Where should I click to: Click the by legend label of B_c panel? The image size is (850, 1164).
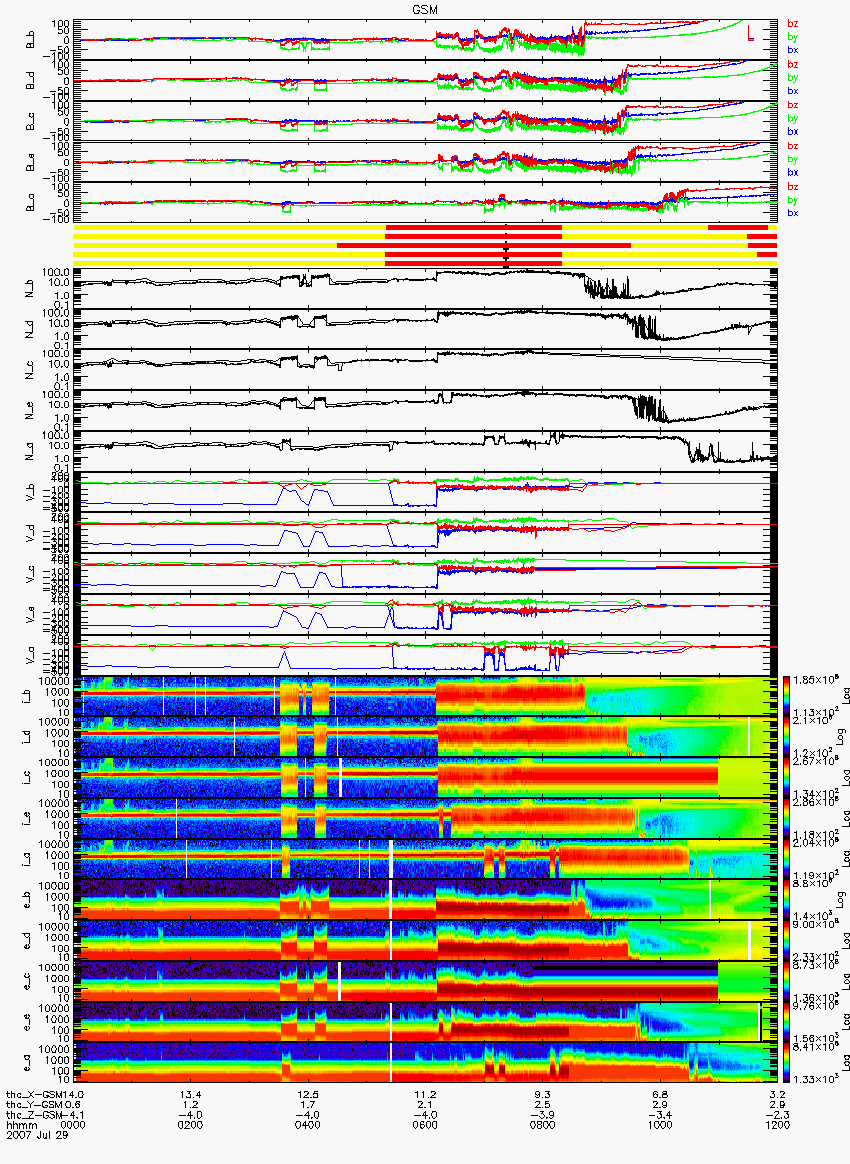click(x=792, y=118)
